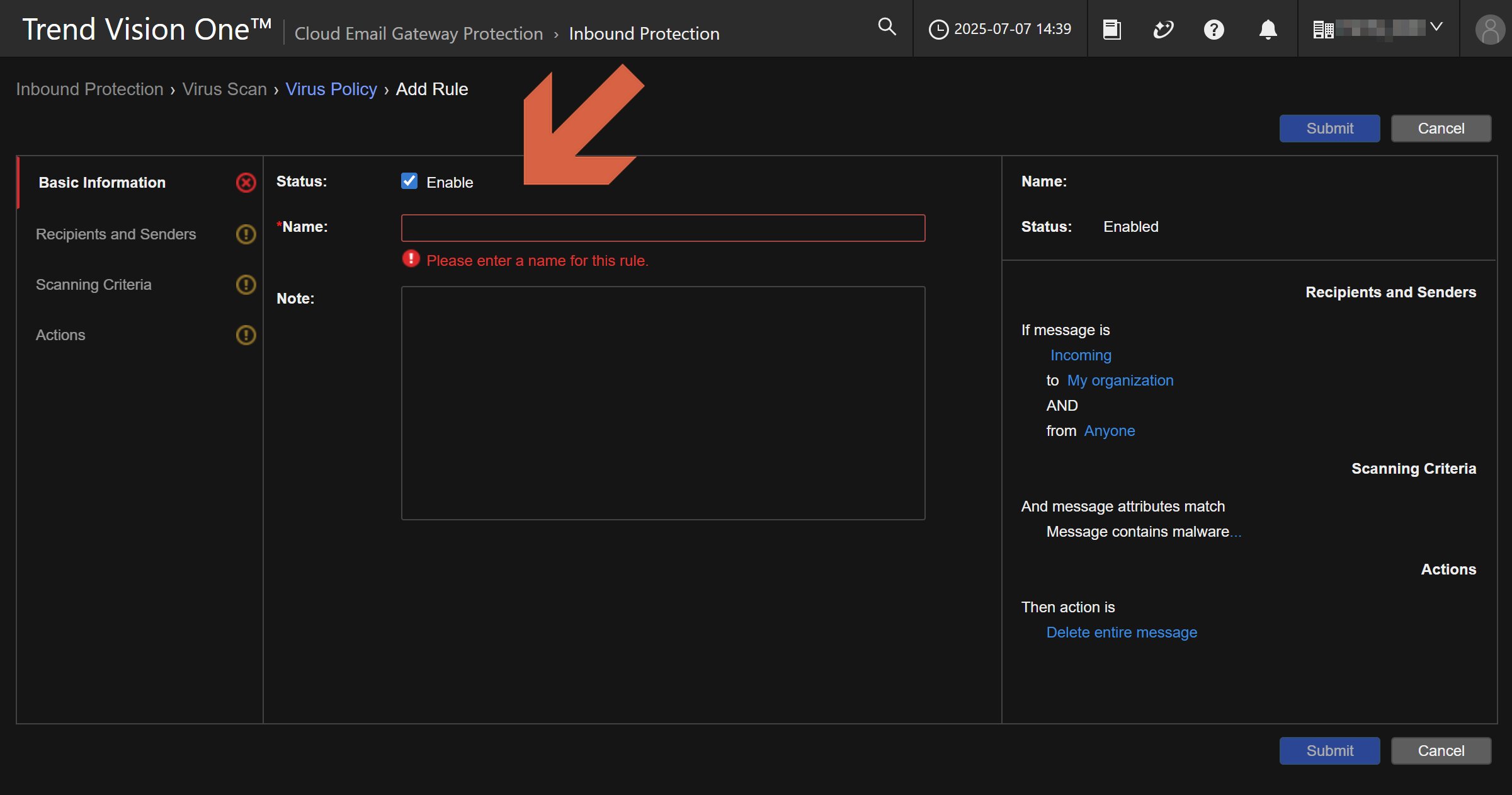The image size is (1512, 795).
Task: Click the bottom Cancel button
Action: coord(1441,751)
